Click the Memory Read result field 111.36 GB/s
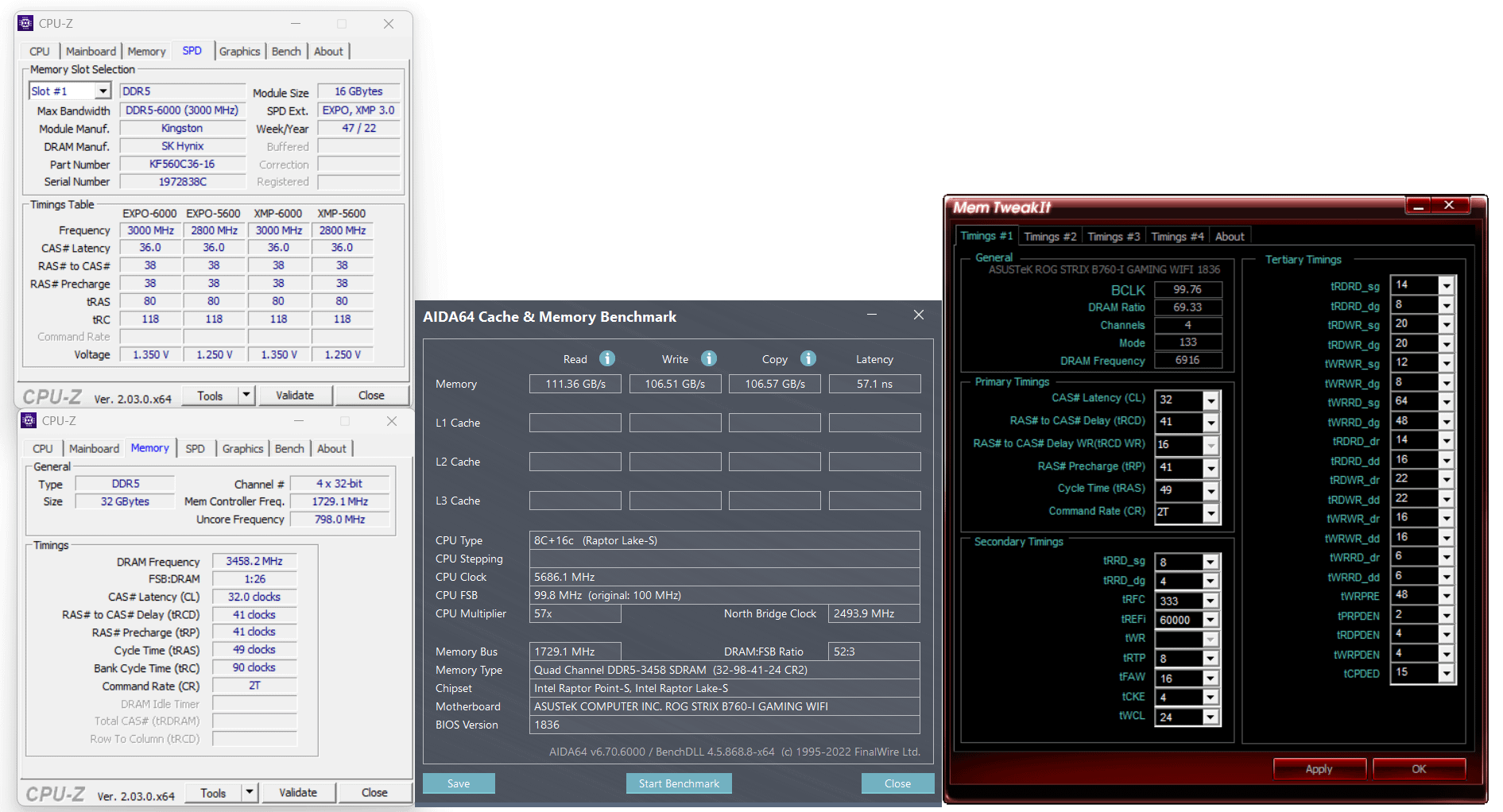 tap(575, 384)
